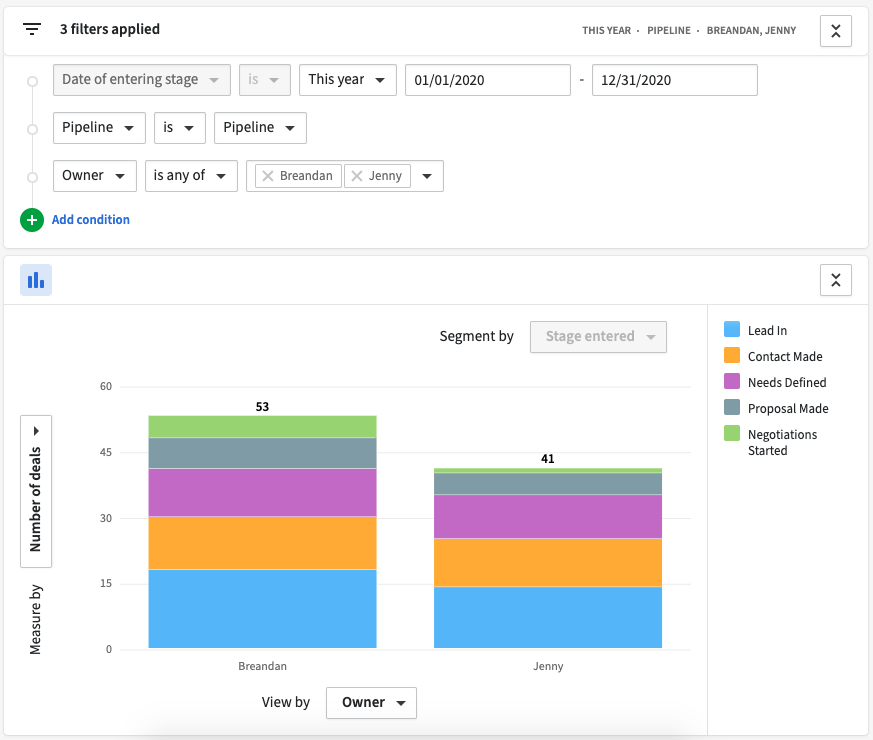Open the Owner field dropdown
The image size is (873, 740).
95,176
